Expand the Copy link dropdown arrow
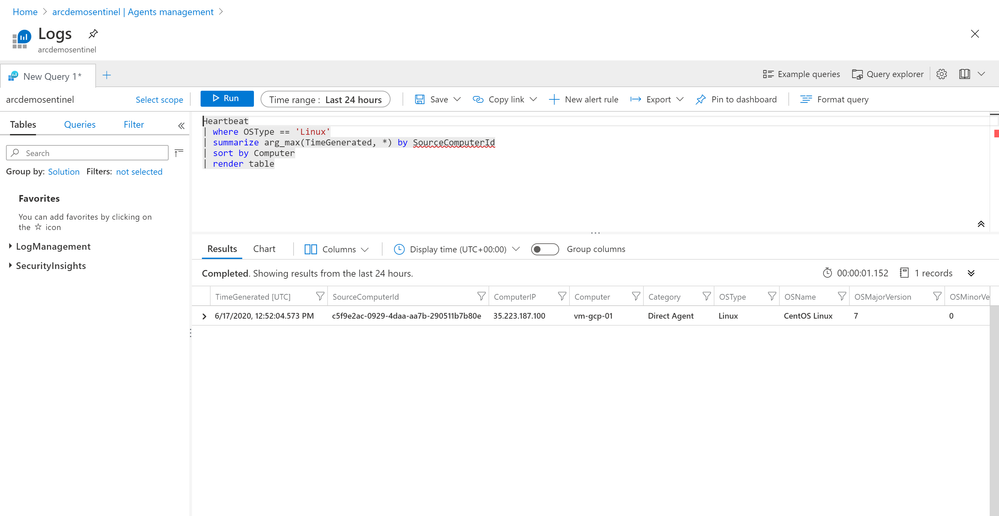 click(x=533, y=99)
